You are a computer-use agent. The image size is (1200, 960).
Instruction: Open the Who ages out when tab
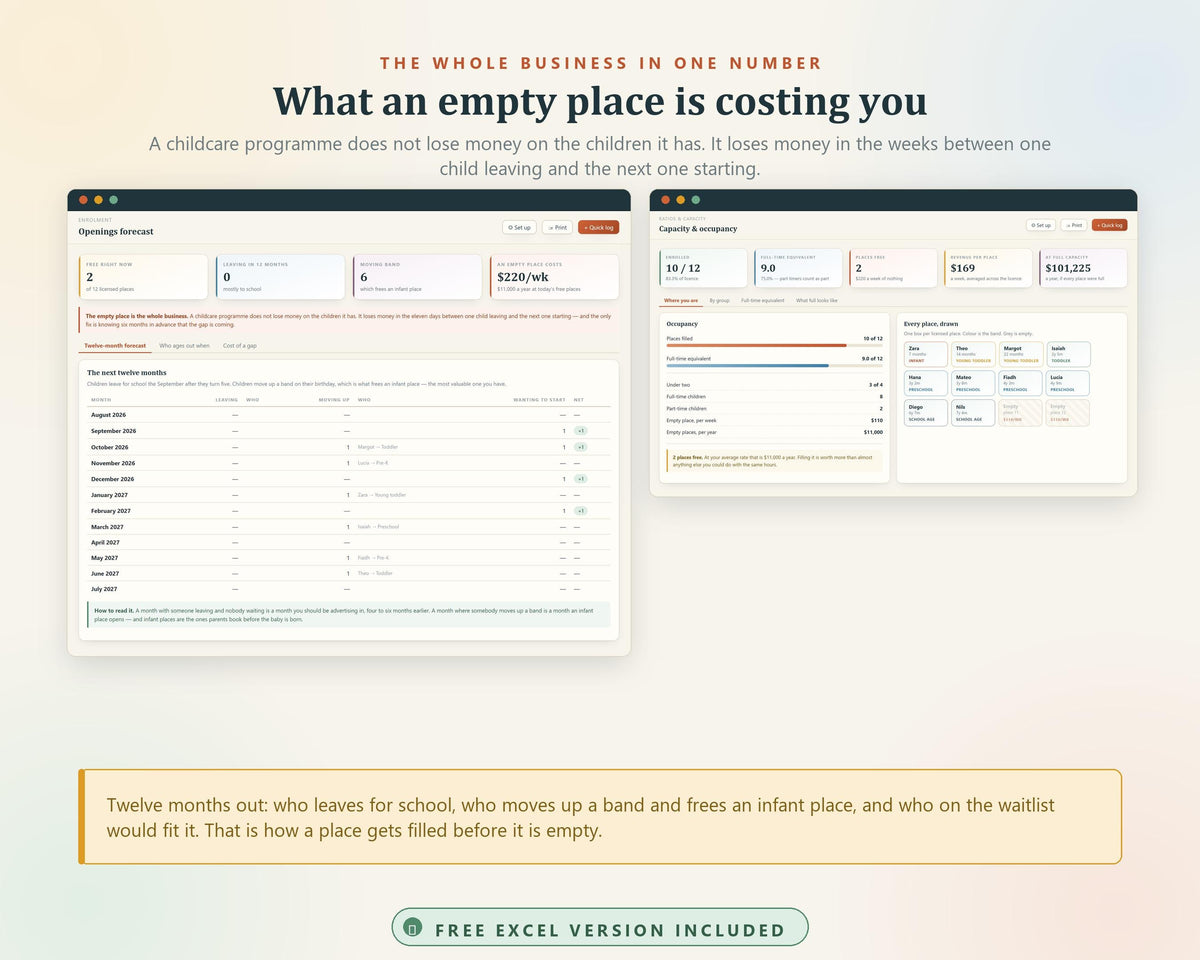(185, 345)
